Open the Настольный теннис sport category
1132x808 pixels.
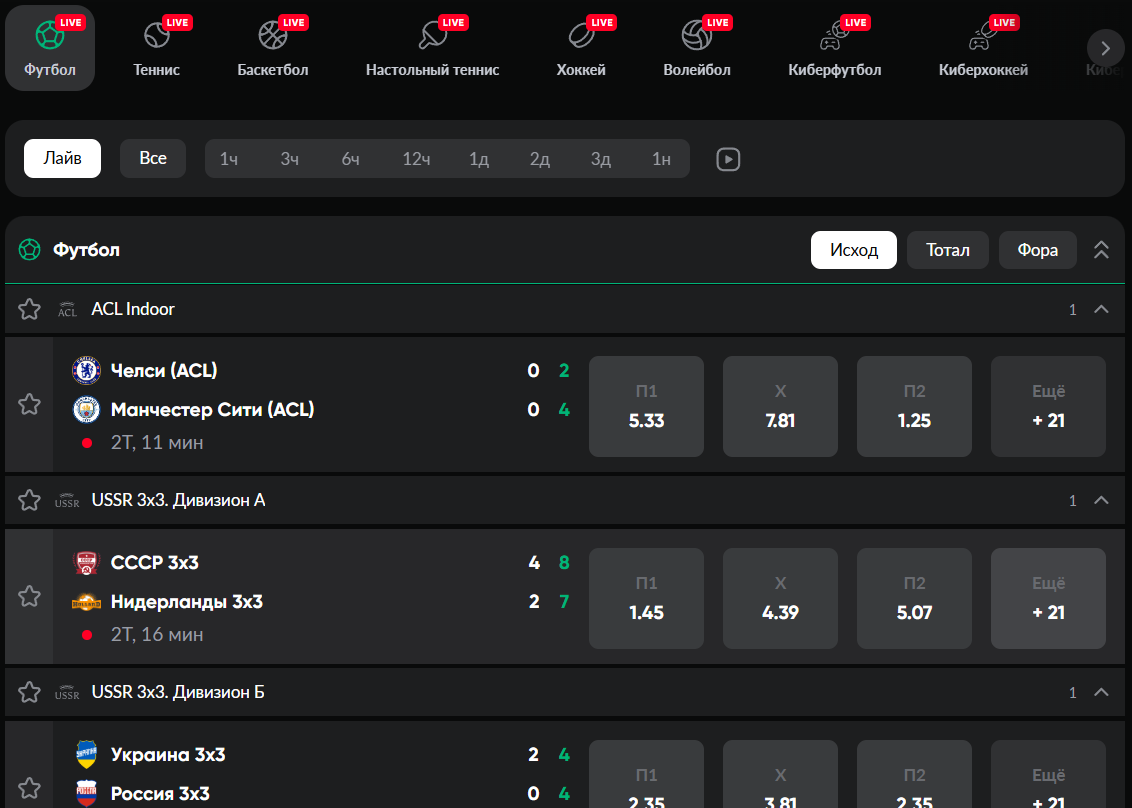pos(432,48)
